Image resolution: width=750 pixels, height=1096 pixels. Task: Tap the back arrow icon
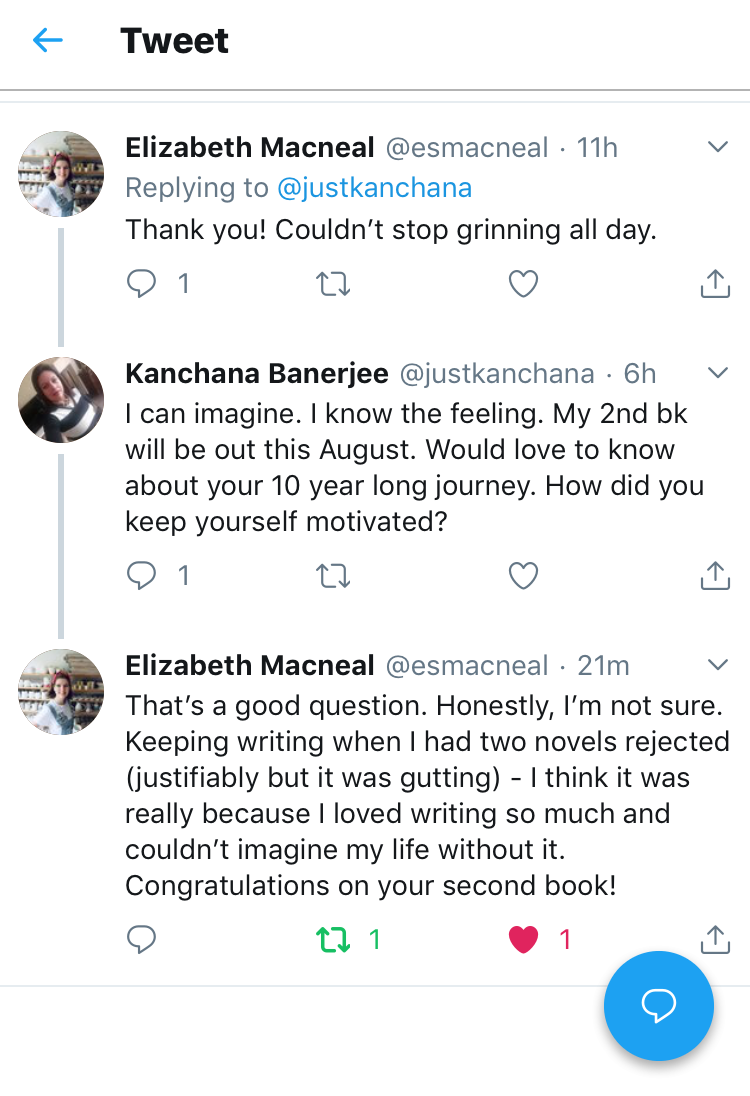pyautogui.click(x=48, y=40)
